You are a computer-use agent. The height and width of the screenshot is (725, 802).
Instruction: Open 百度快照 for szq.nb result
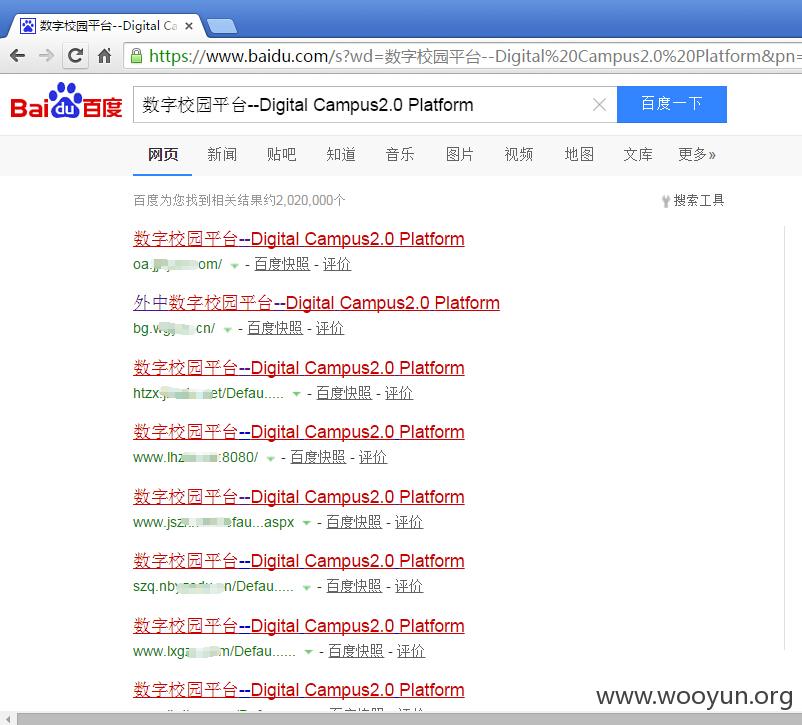[x=353, y=586]
